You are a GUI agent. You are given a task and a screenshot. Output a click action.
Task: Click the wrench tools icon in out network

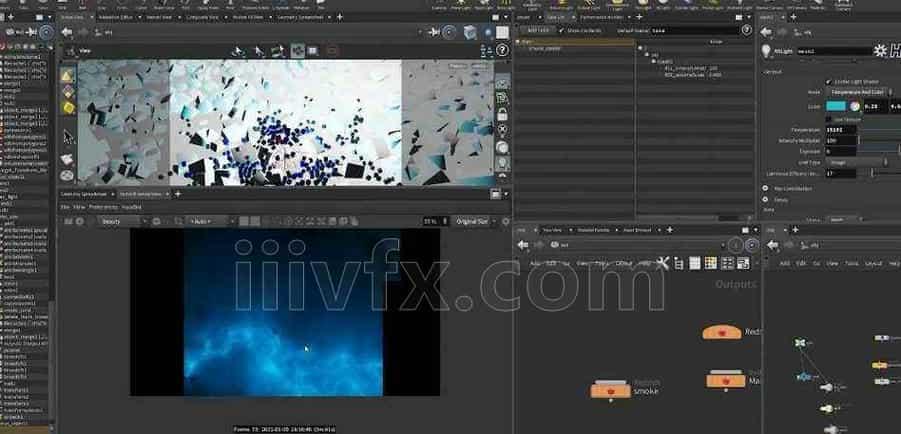coord(663,263)
